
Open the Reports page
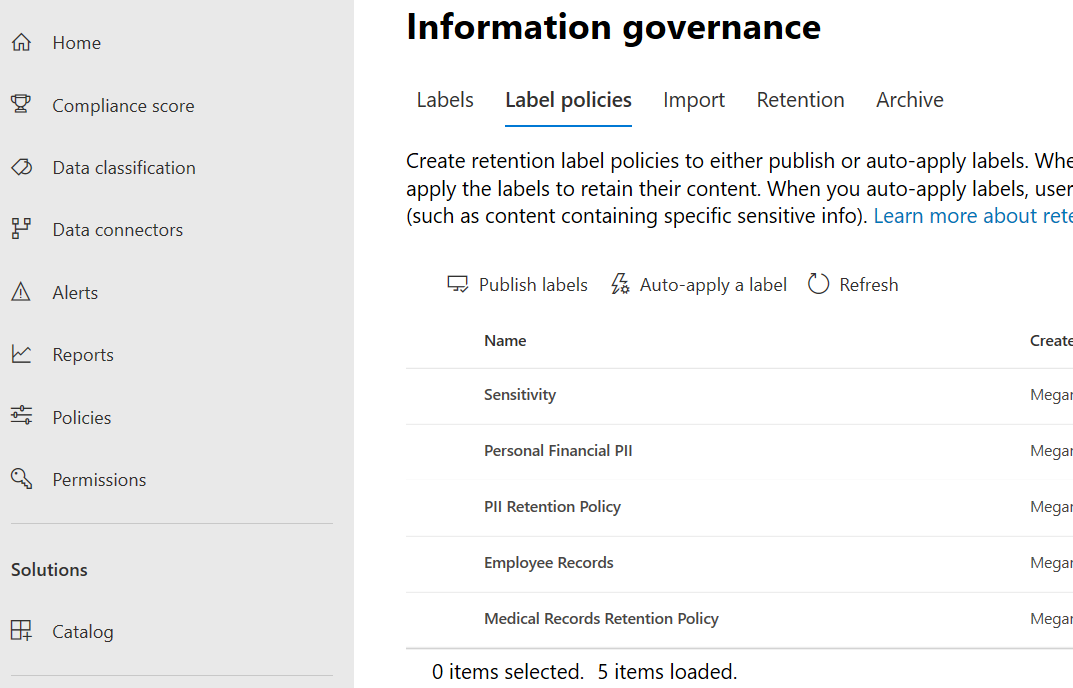[83, 355]
